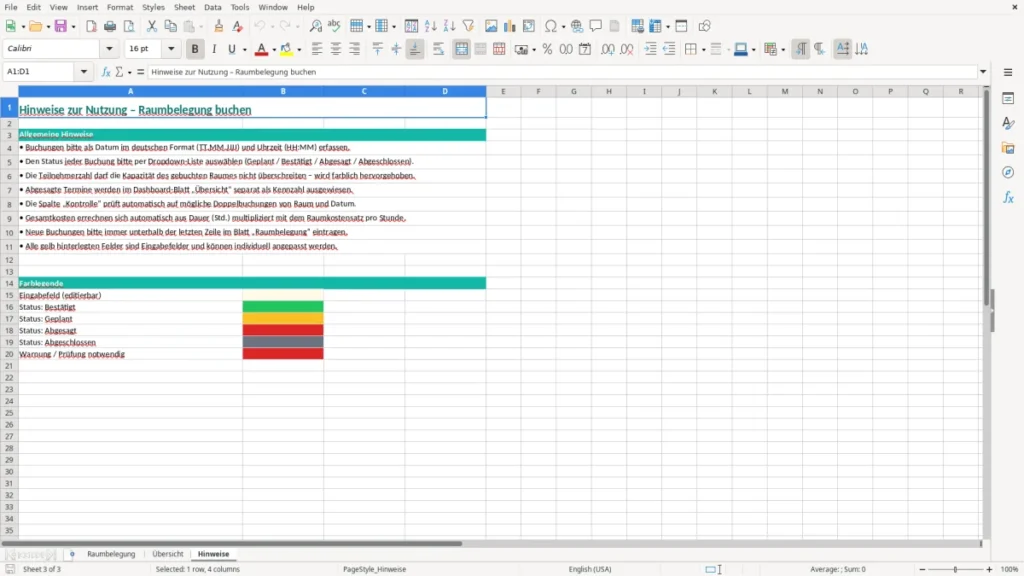Switch to the Übersicht sheet tab
The width and height of the screenshot is (1024, 576).
point(168,554)
